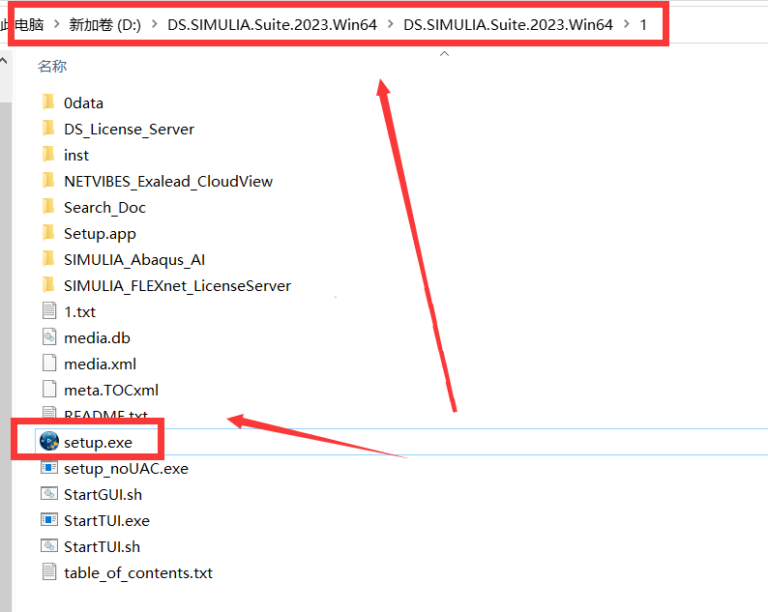Screen dimensions: 768x612
Task: Select the Setup.app name
Action: [x=100, y=234]
